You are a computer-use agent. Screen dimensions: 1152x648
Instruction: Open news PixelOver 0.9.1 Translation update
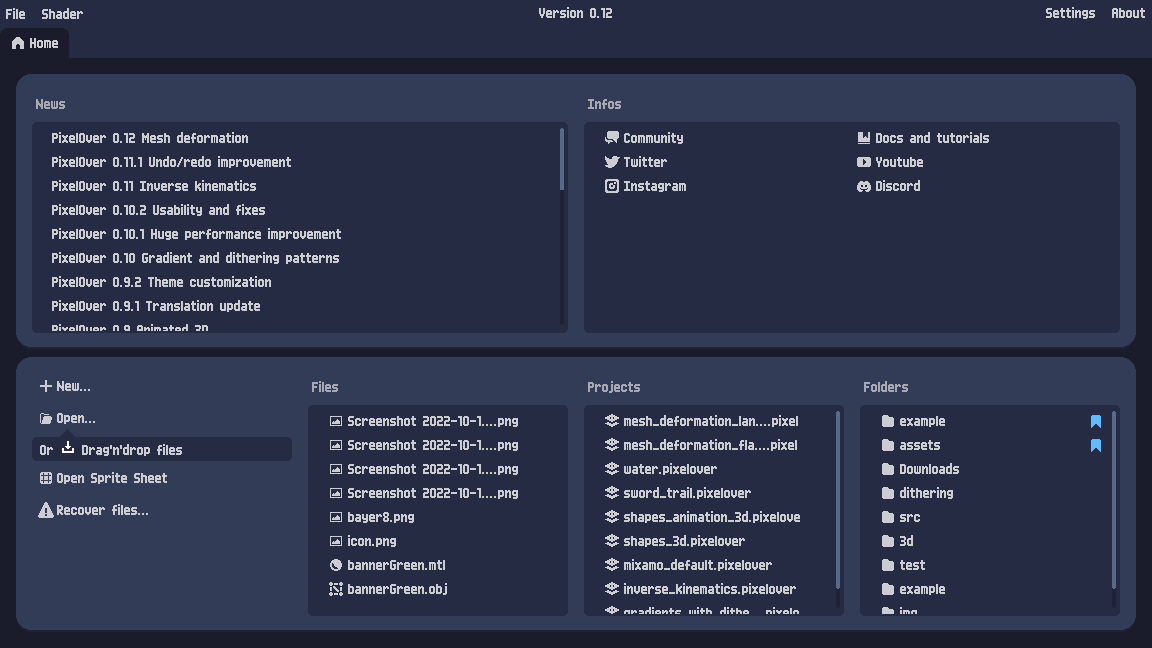pos(156,306)
